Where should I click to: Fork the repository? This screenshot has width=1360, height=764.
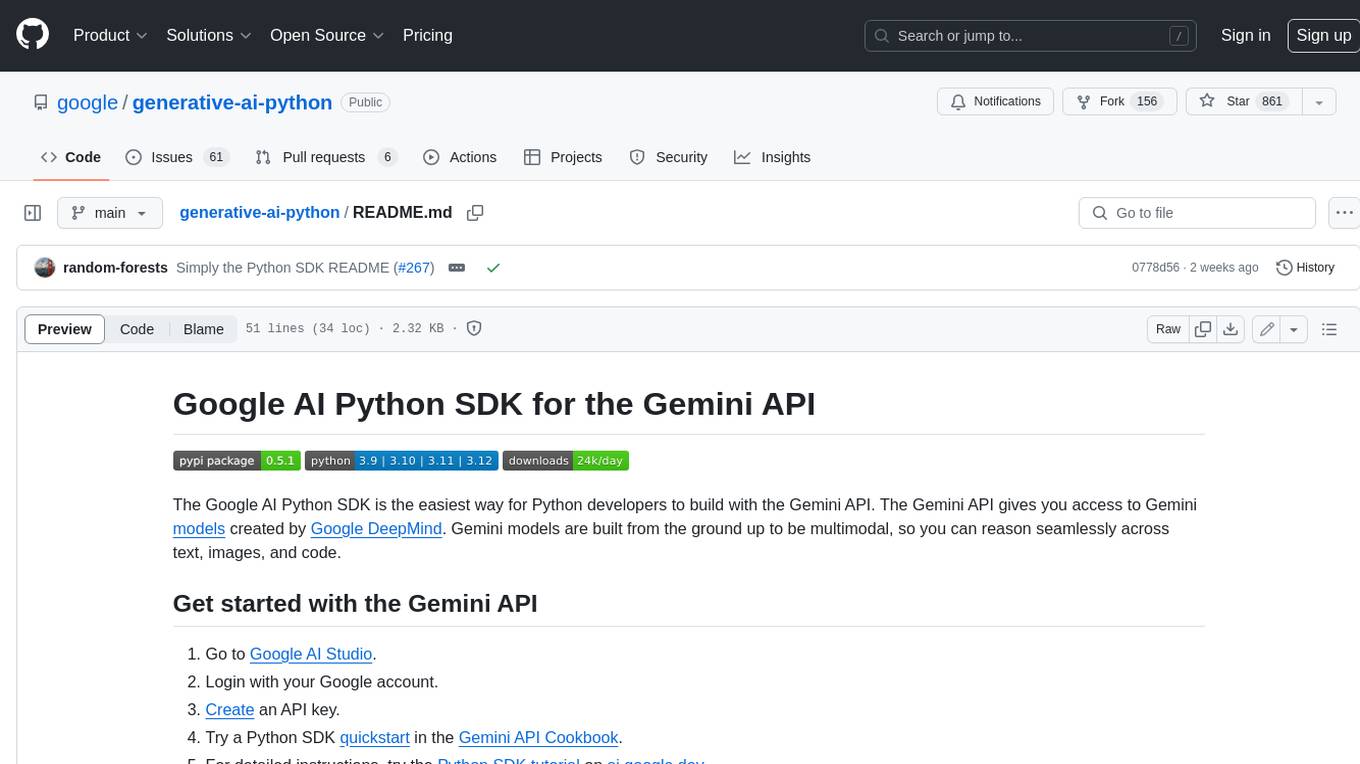pyautogui.click(x=1118, y=102)
